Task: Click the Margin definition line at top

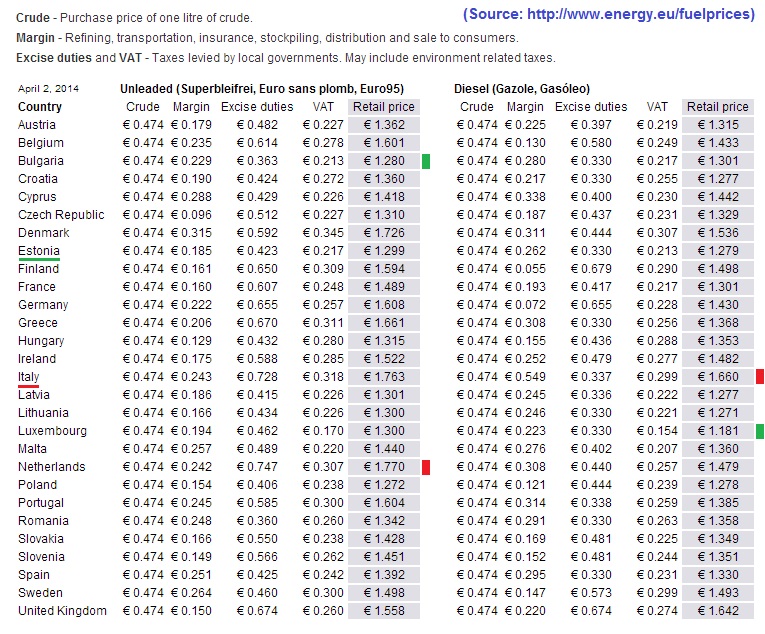Action: pos(267,38)
